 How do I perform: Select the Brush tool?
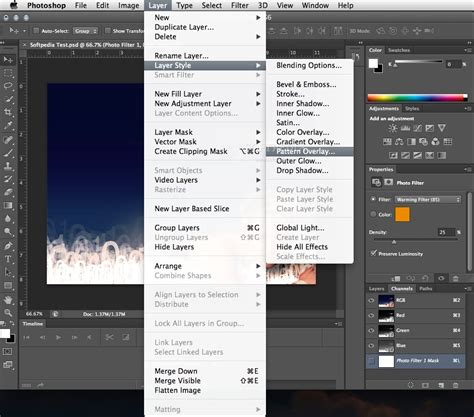pos(8,153)
